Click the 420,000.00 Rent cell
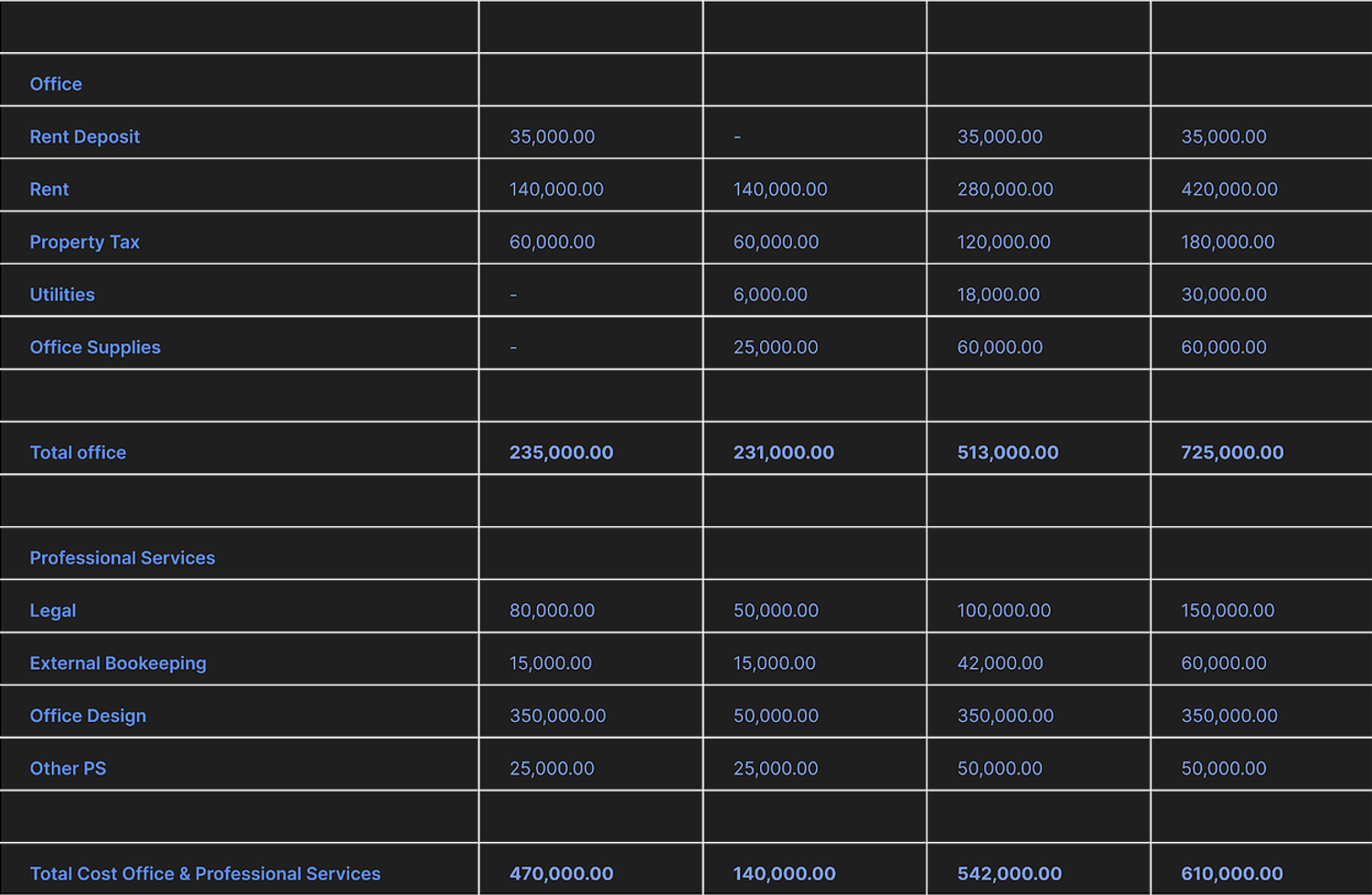Screen dimensions: 1372x895 pyautogui.click(x=1229, y=189)
